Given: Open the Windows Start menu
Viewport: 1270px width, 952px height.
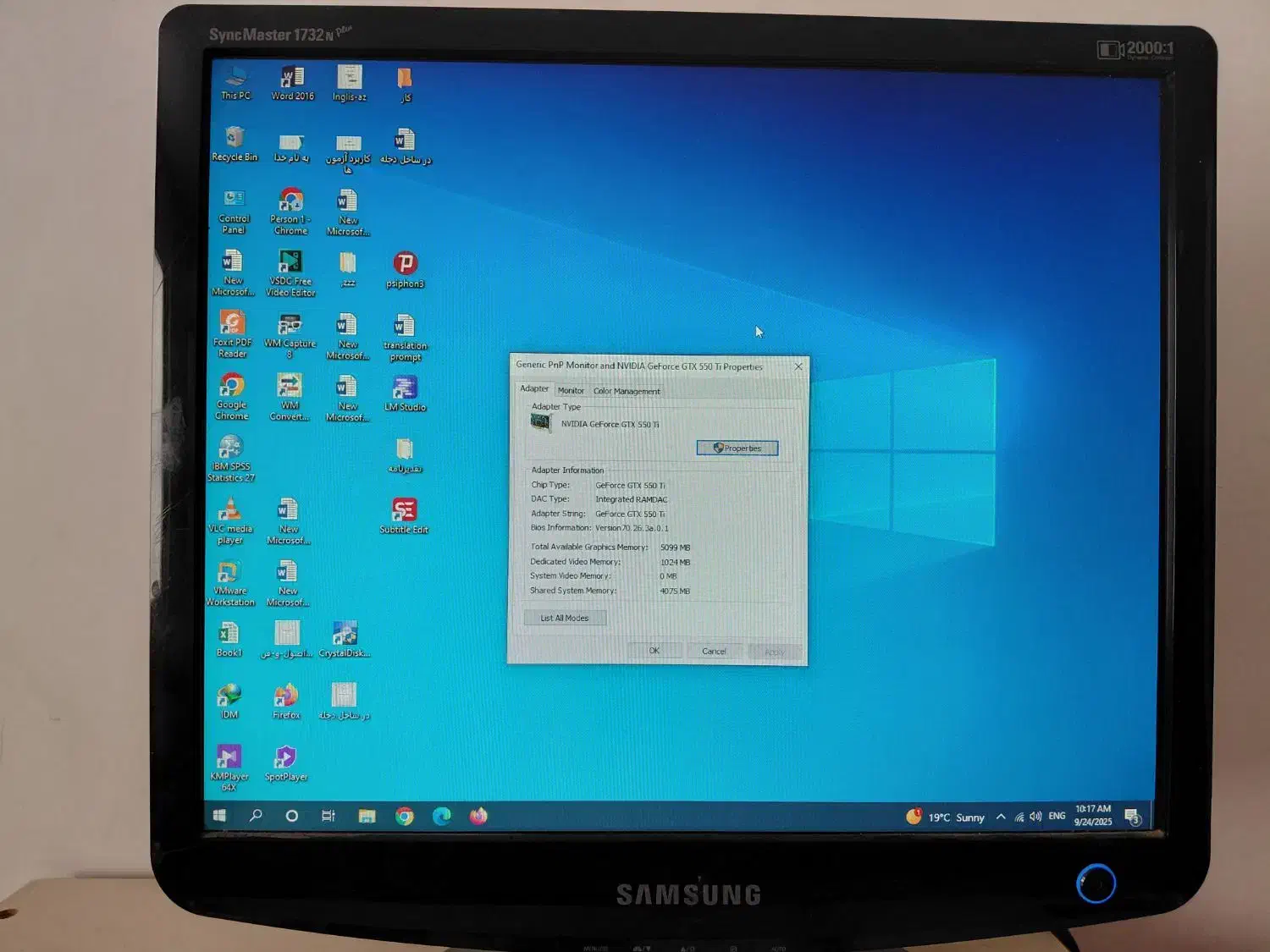Looking at the screenshot, I should pyautogui.click(x=219, y=815).
